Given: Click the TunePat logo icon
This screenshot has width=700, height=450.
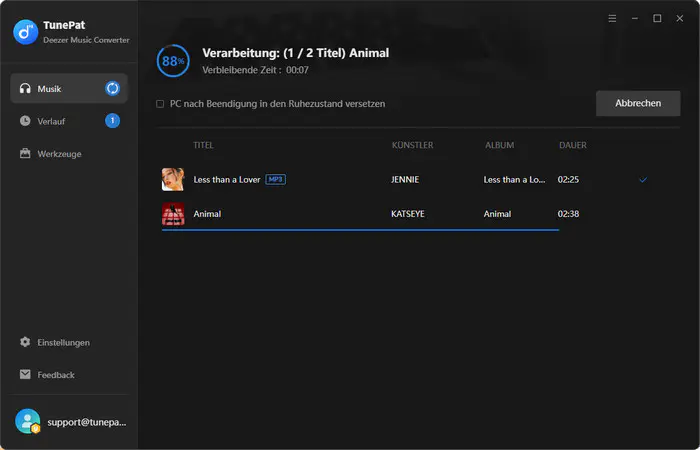Looking at the screenshot, I should (25, 32).
